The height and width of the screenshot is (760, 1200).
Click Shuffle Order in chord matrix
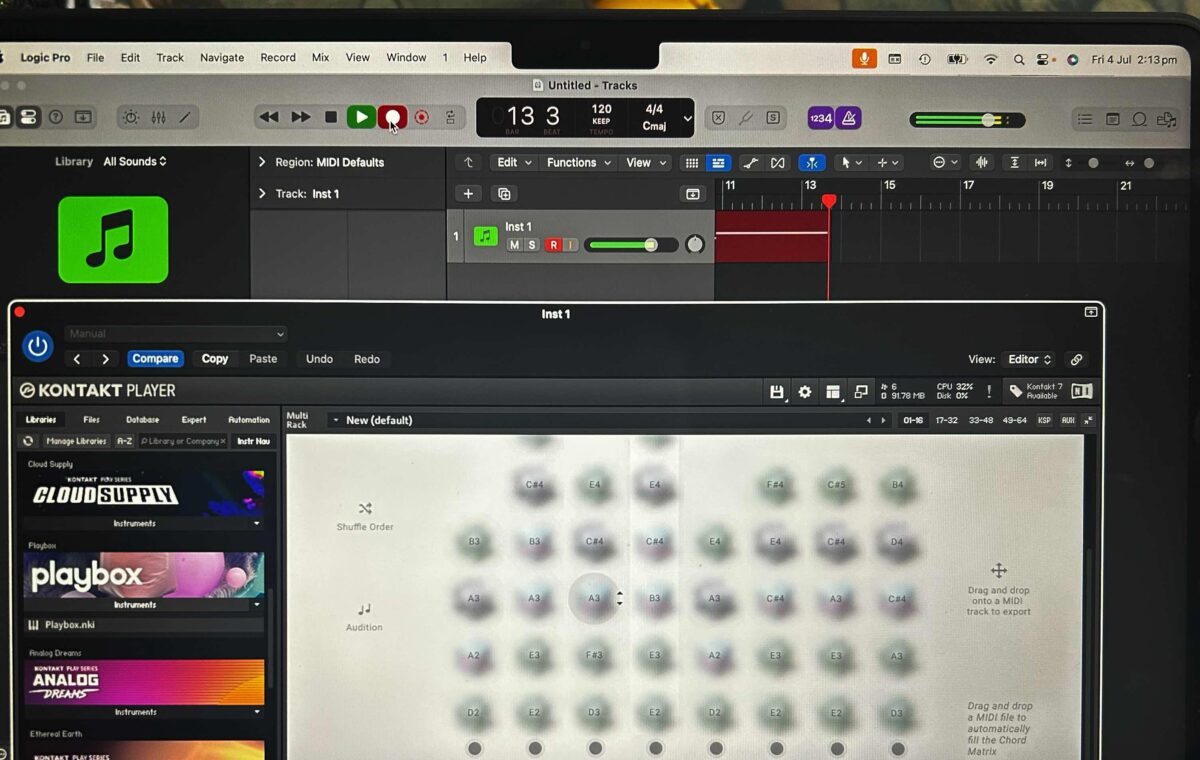point(365,517)
